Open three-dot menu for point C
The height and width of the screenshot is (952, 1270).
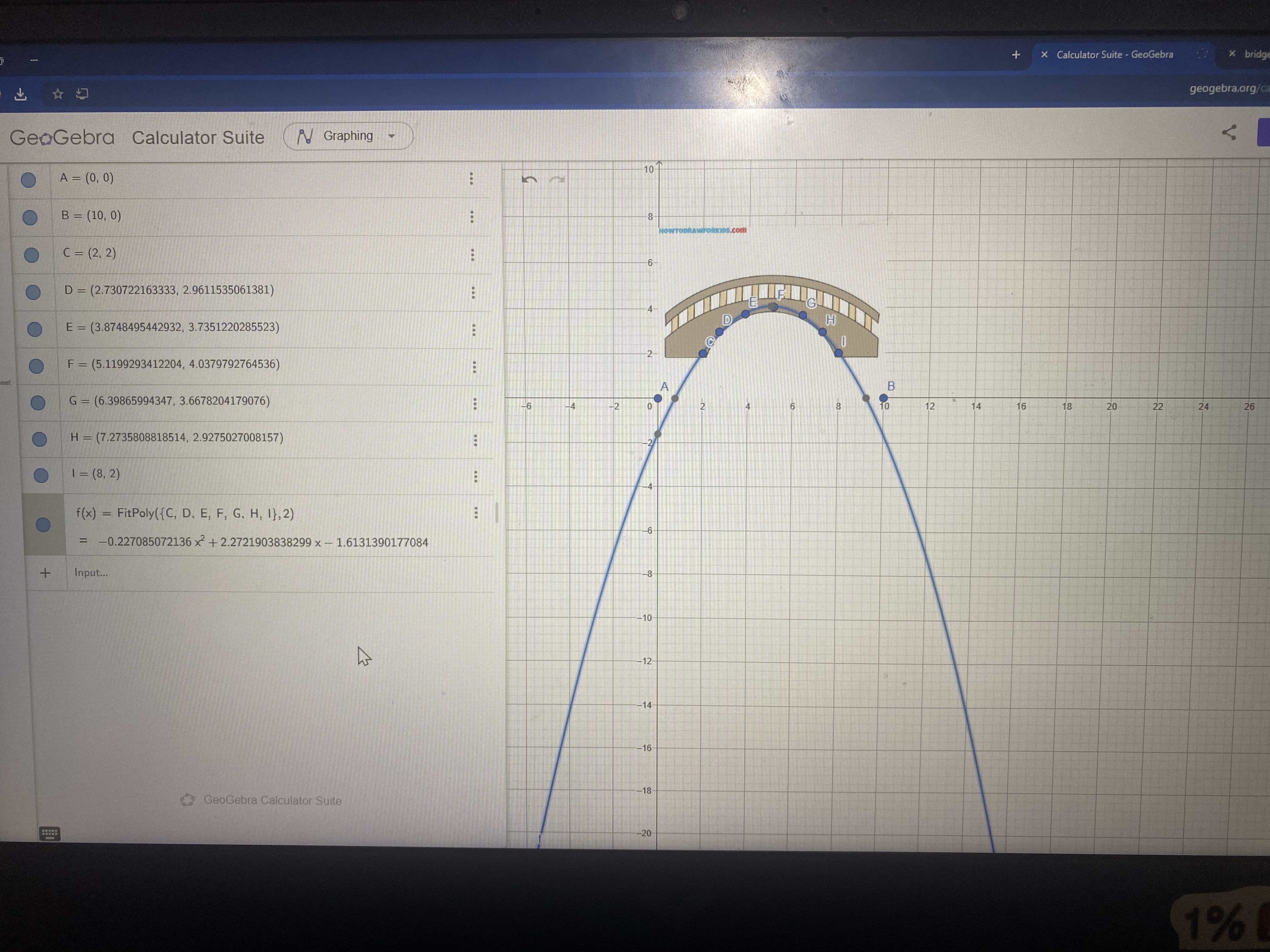tap(472, 254)
